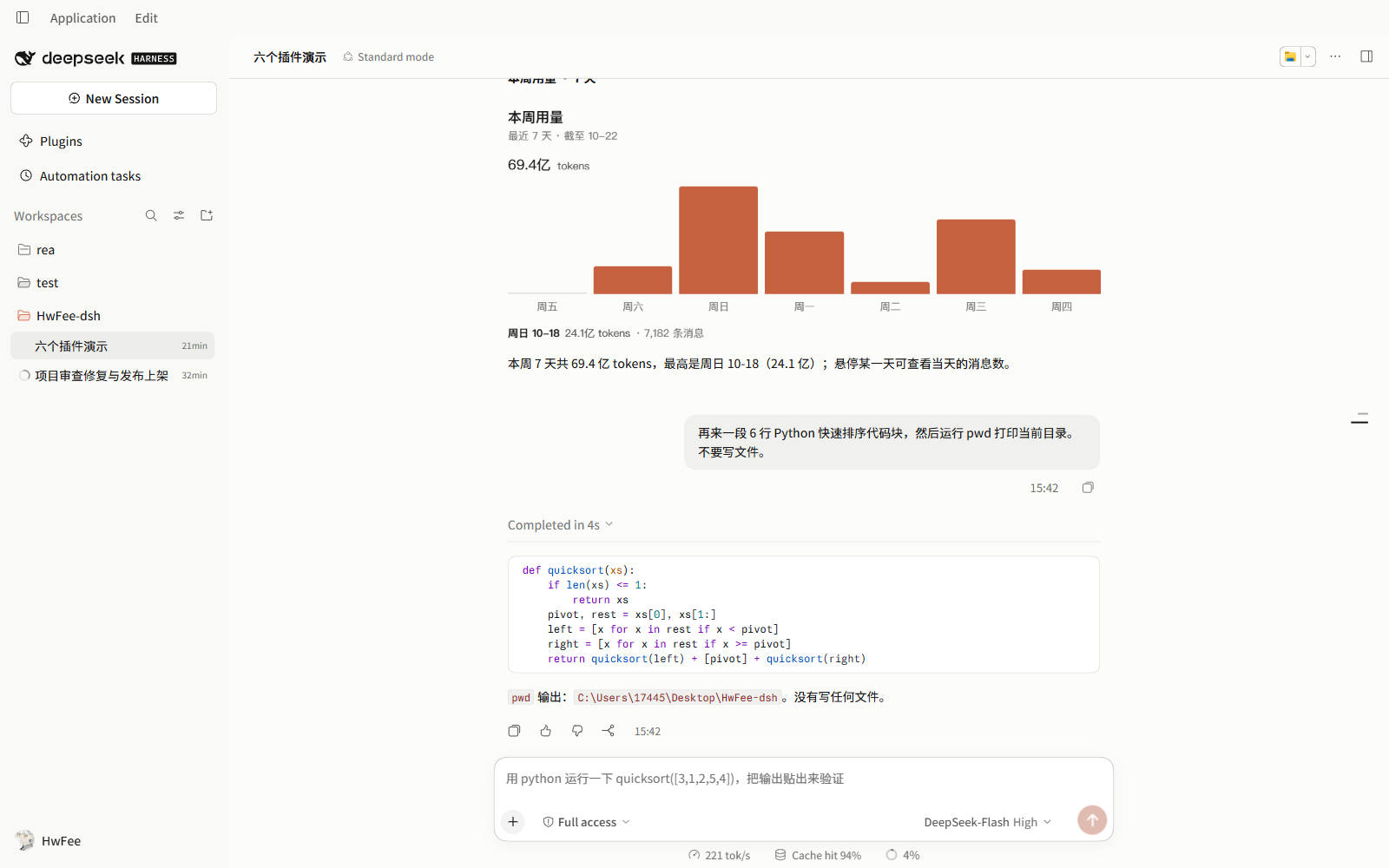Image resolution: width=1389 pixels, height=868 pixels.
Task: Click the 周日 bar in usage chart
Action: pos(718,240)
